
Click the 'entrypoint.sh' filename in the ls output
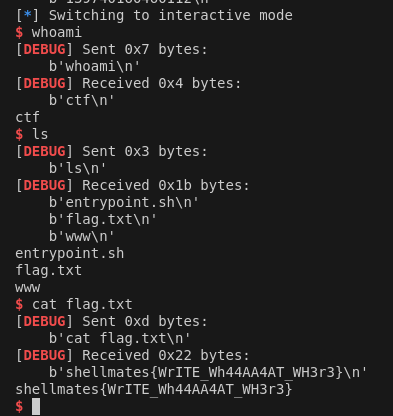[x=70, y=254]
